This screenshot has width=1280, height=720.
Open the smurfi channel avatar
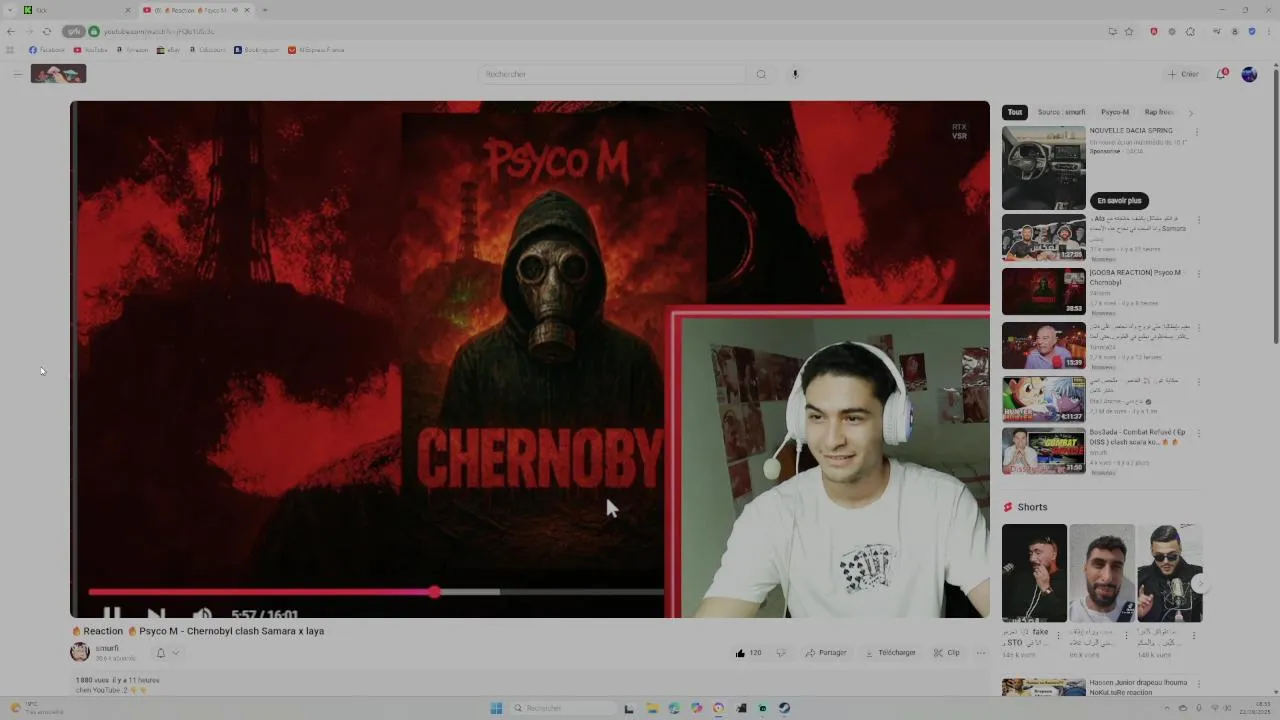coord(80,652)
